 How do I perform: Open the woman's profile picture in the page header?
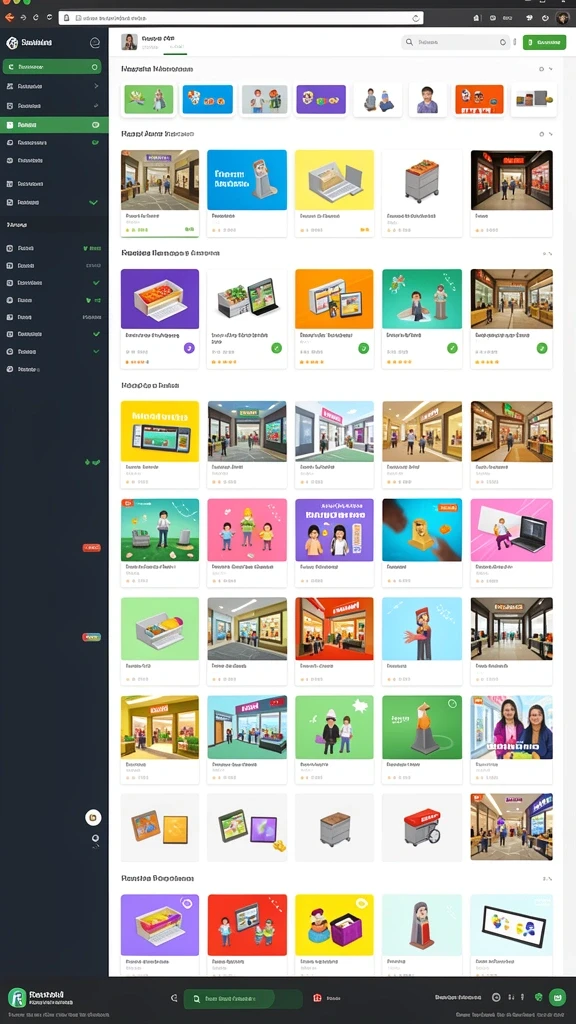tap(129, 42)
